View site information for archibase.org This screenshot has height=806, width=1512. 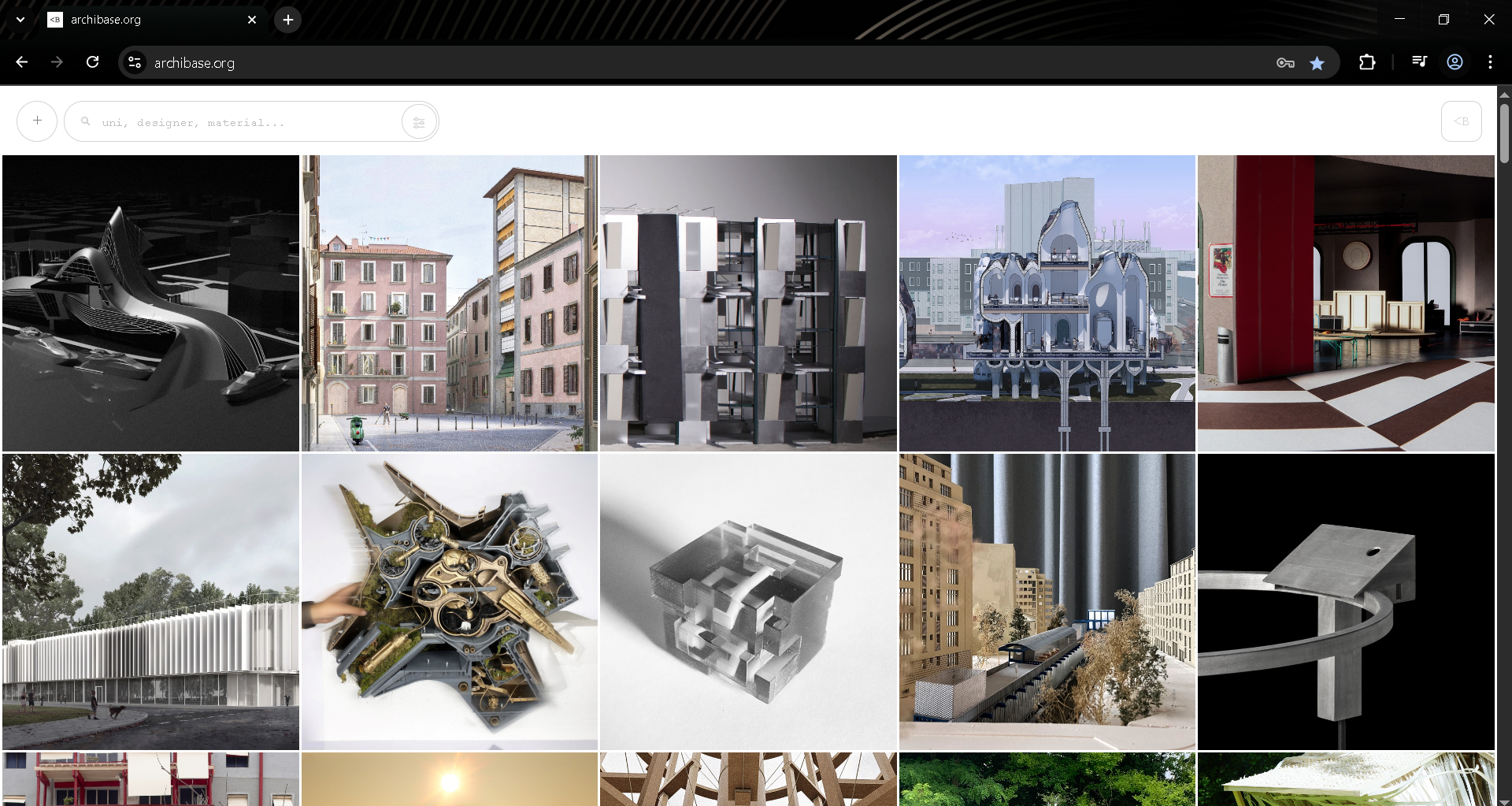135,62
